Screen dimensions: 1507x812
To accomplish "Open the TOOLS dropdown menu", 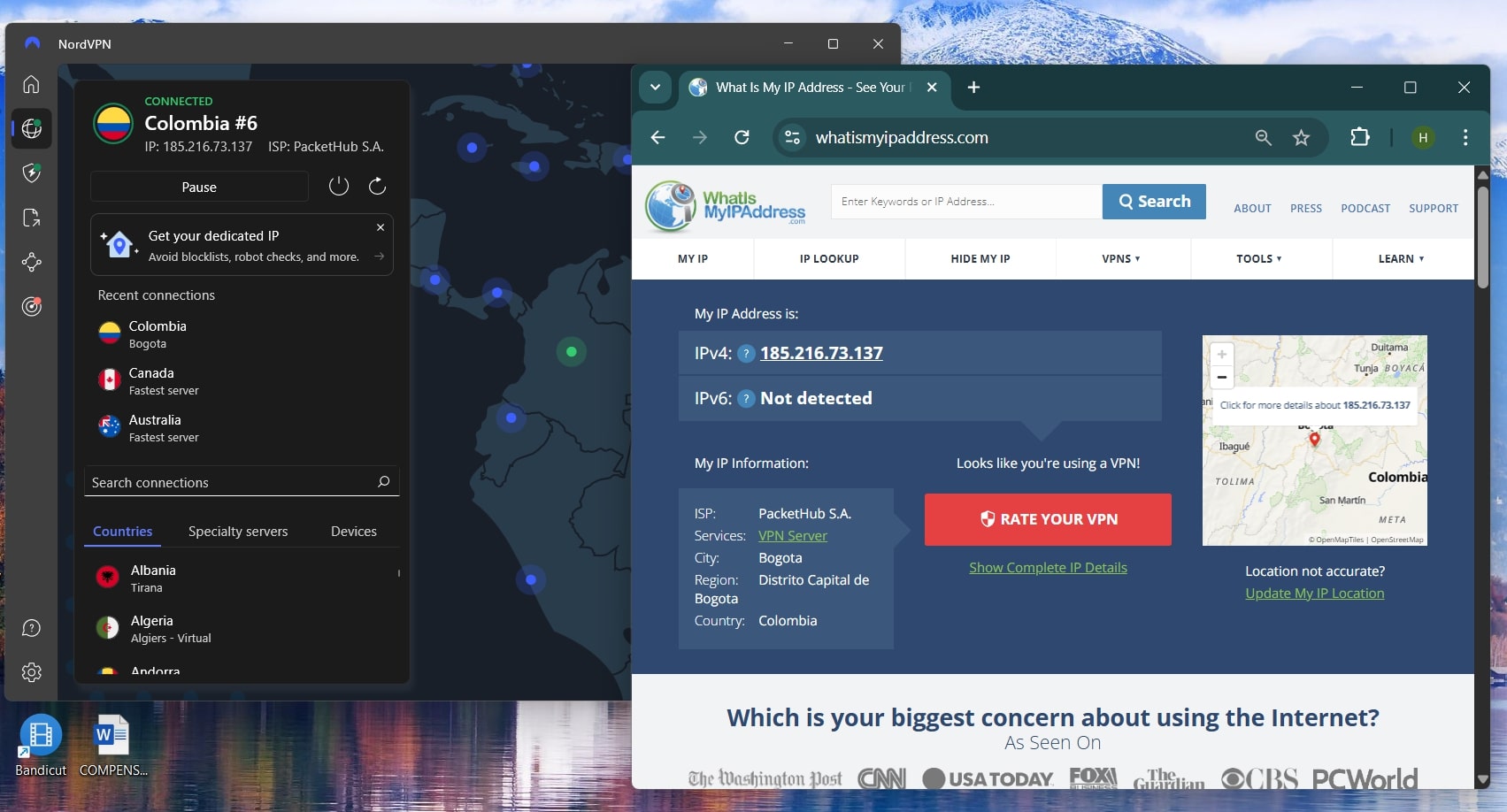I will [1260, 258].
